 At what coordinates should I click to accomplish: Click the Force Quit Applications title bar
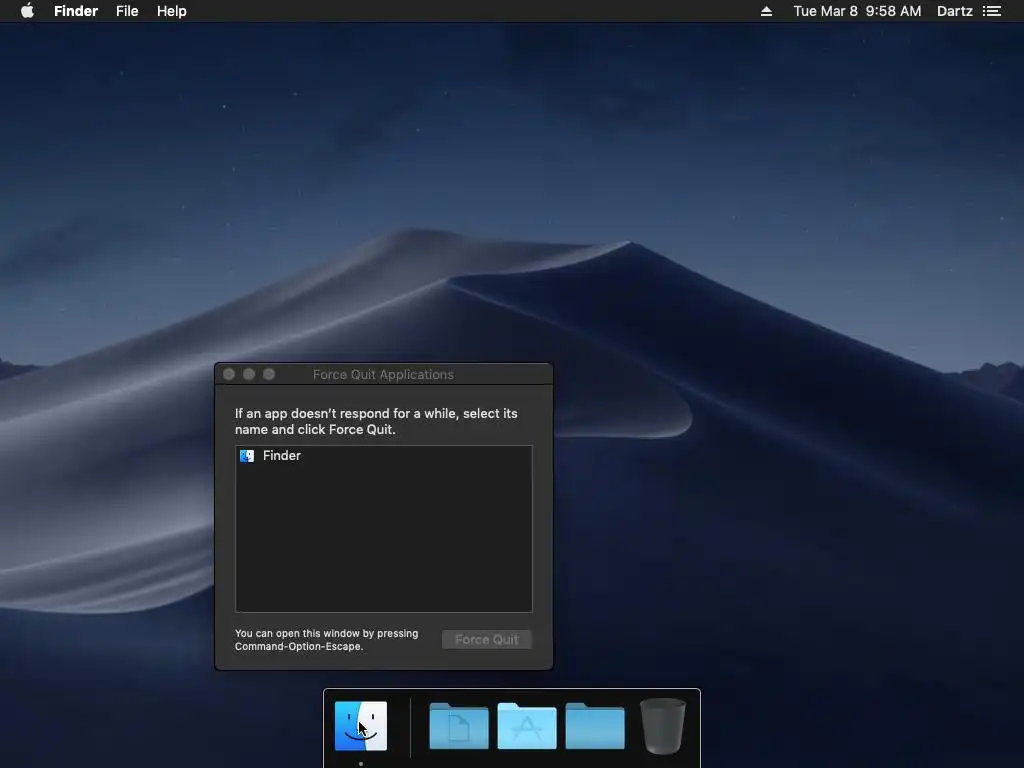pyautogui.click(x=383, y=374)
